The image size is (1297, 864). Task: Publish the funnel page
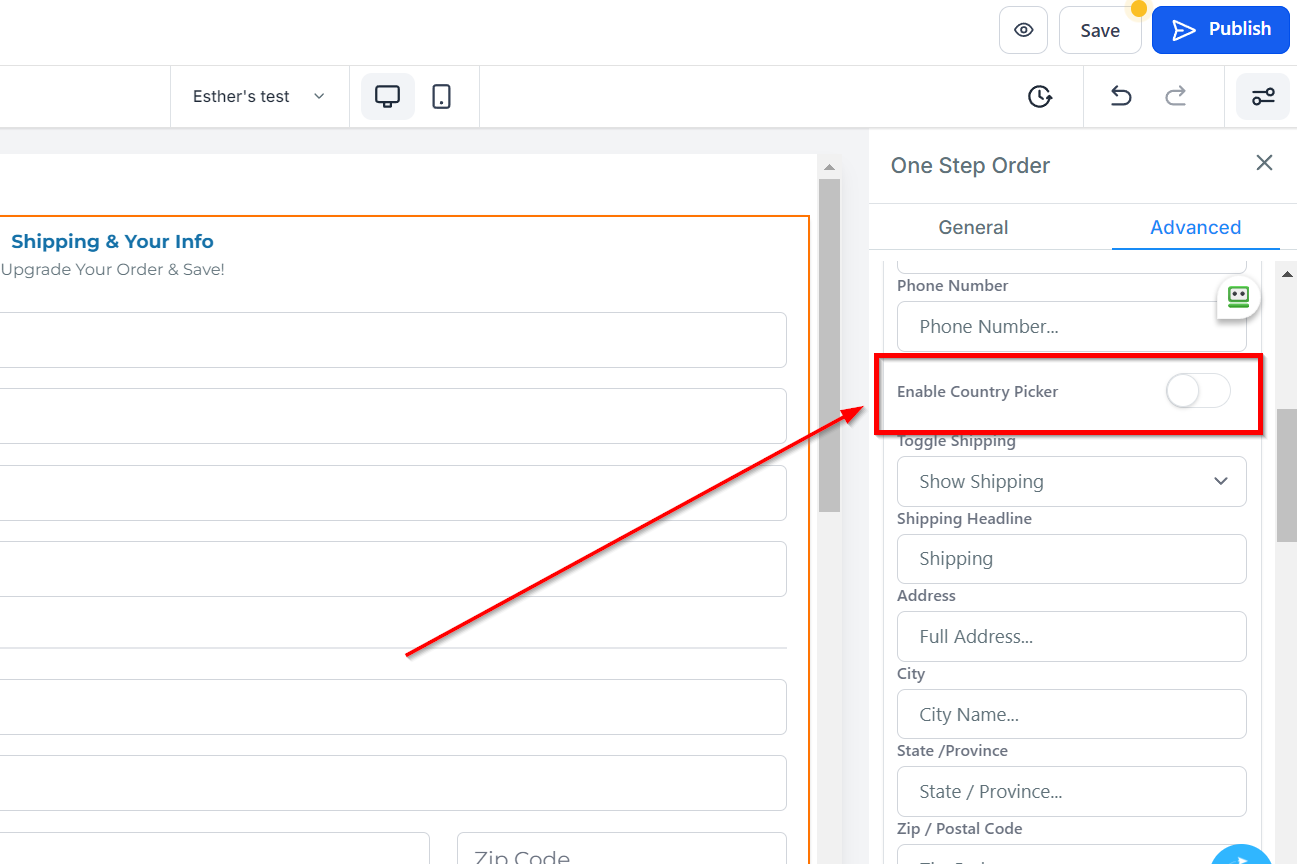click(1220, 29)
